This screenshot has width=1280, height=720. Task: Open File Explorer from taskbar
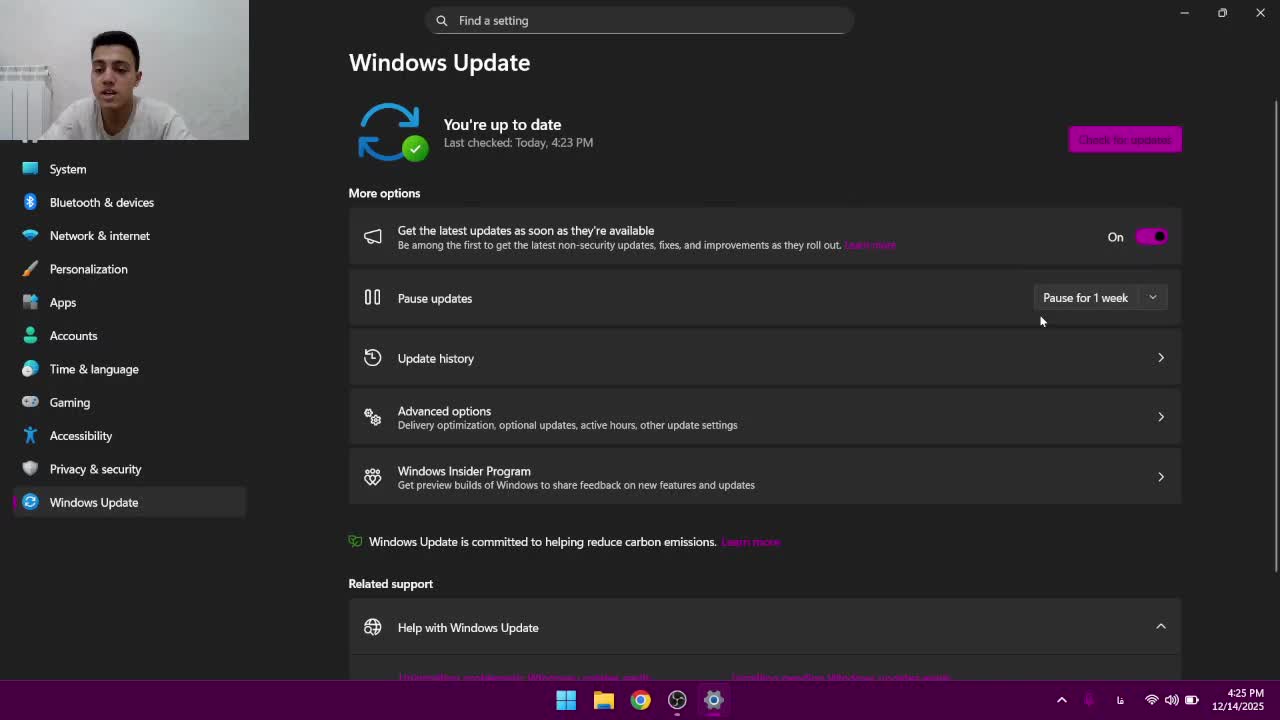pyautogui.click(x=603, y=700)
